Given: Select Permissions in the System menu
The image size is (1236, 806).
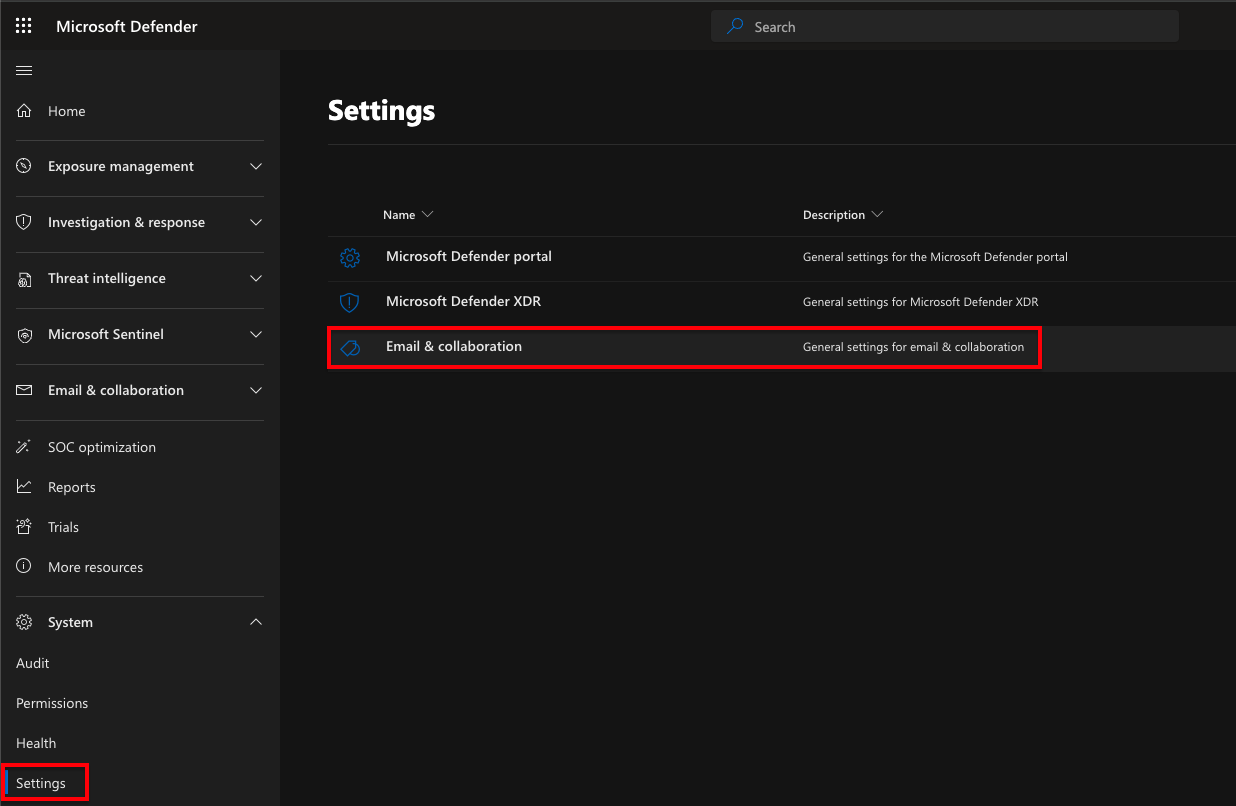Looking at the screenshot, I should click(x=52, y=703).
